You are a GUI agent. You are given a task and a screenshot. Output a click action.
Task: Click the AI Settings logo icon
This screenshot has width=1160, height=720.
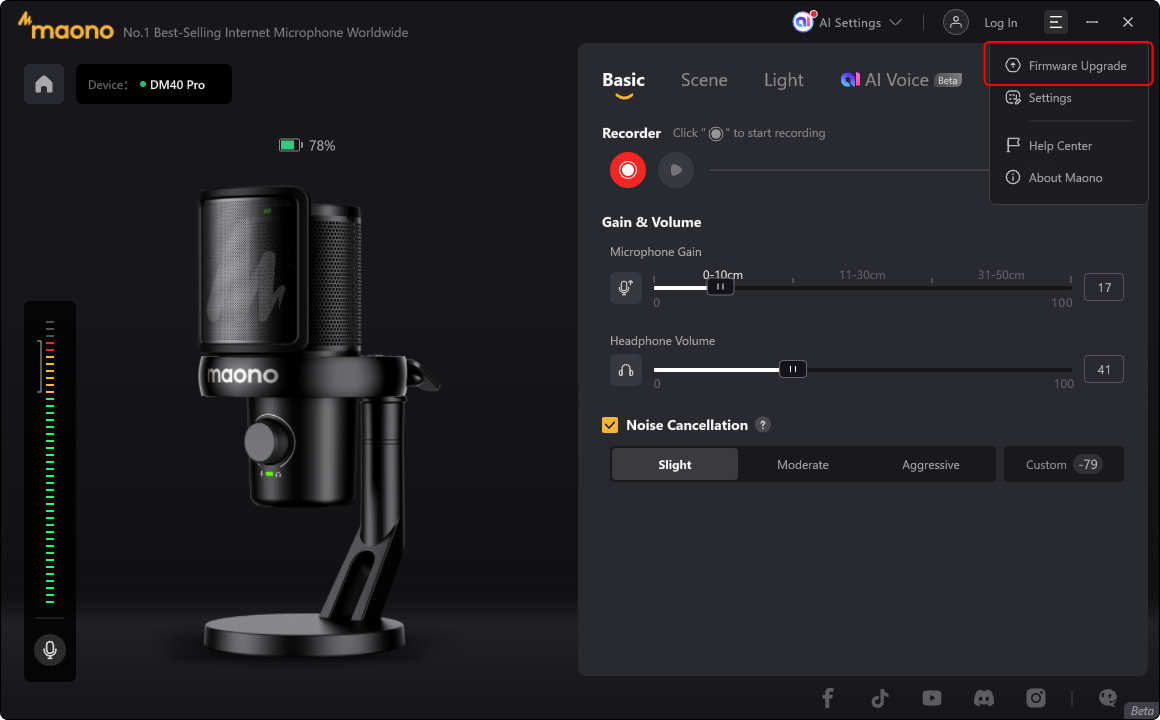point(803,21)
